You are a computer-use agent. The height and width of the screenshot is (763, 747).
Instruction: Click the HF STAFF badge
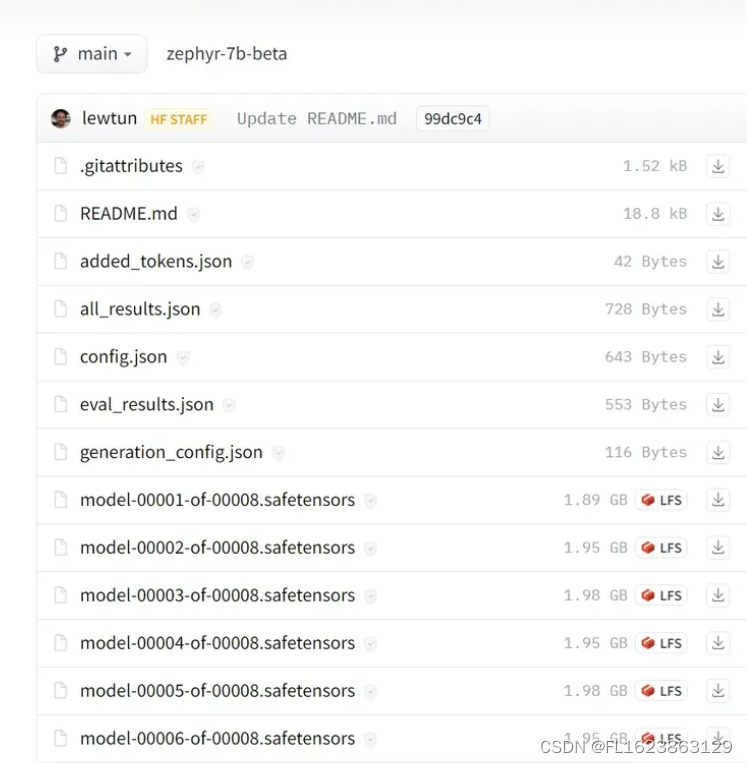179,119
